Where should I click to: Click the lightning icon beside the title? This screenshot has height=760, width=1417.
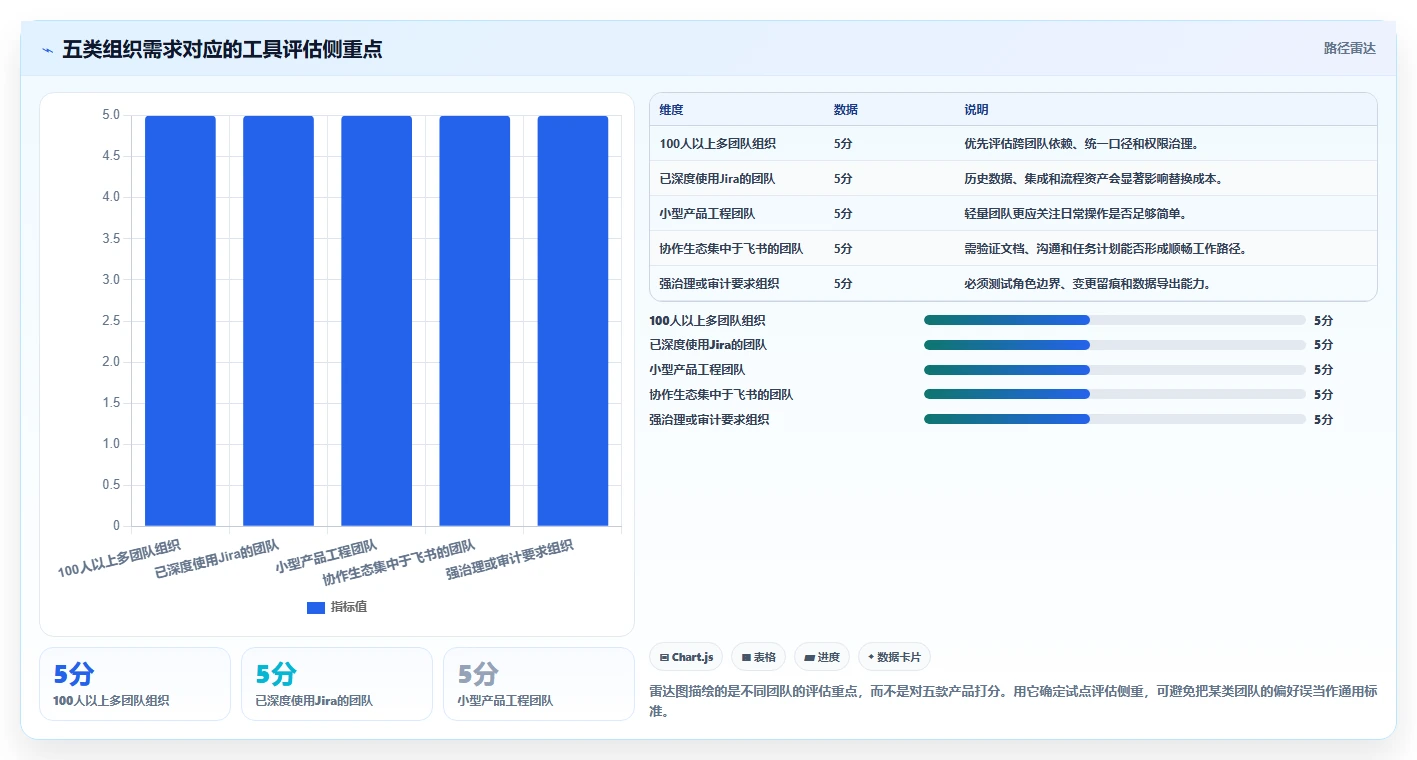point(47,49)
